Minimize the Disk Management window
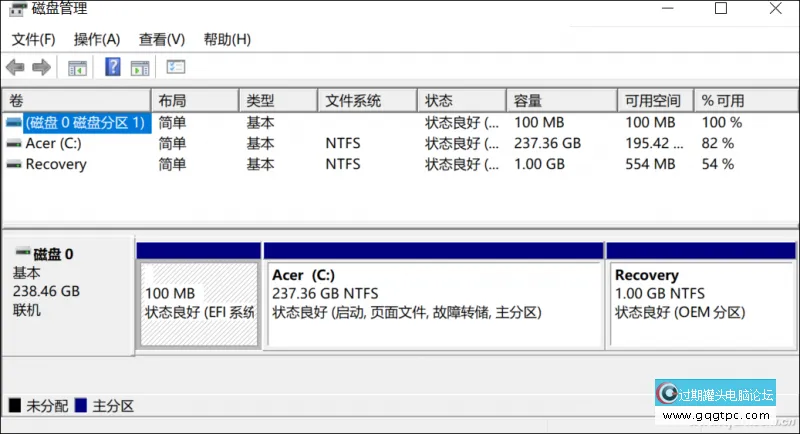Viewport: 800px width, 434px height. (667, 8)
